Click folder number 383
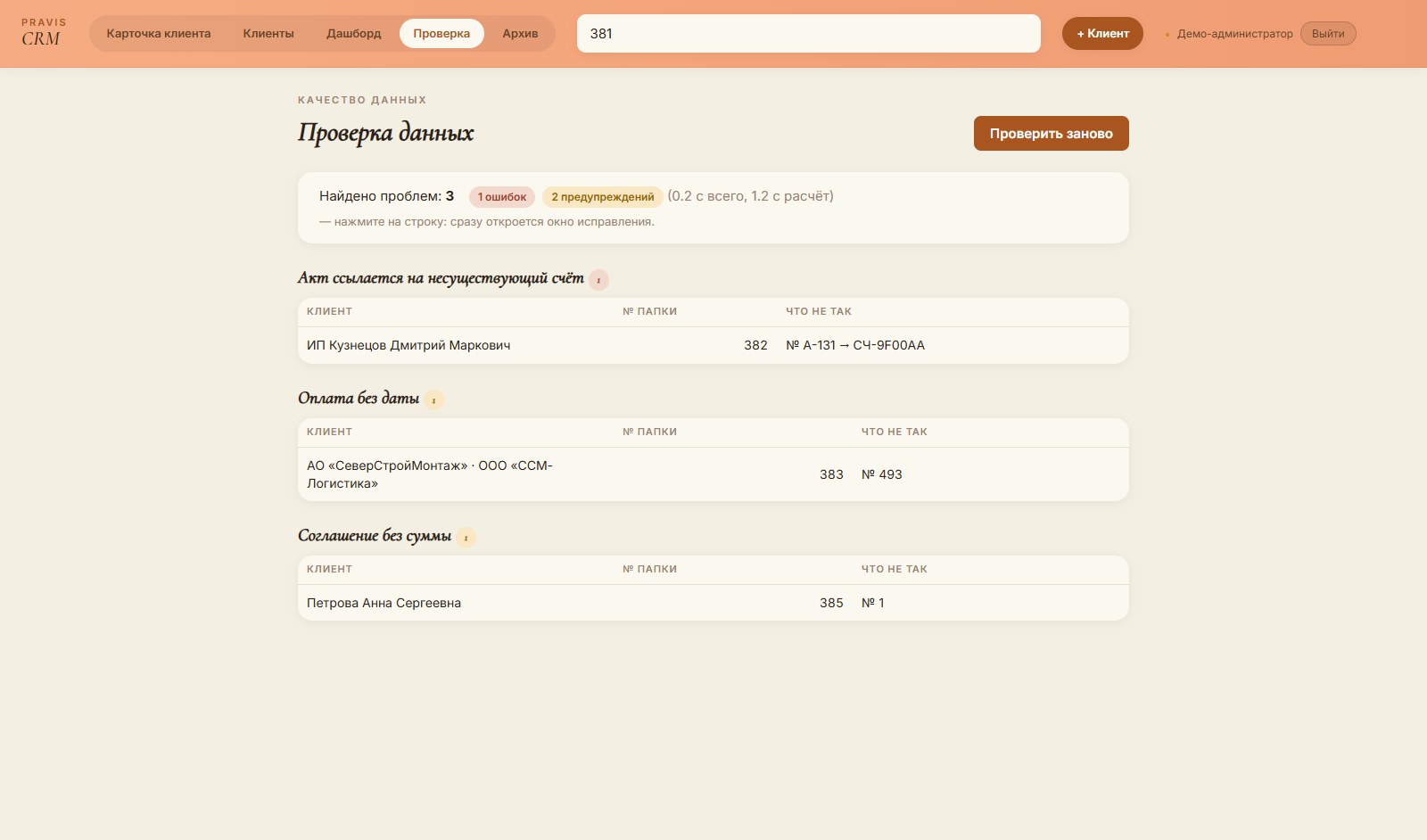Image resolution: width=1427 pixels, height=840 pixels. point(831,474)
